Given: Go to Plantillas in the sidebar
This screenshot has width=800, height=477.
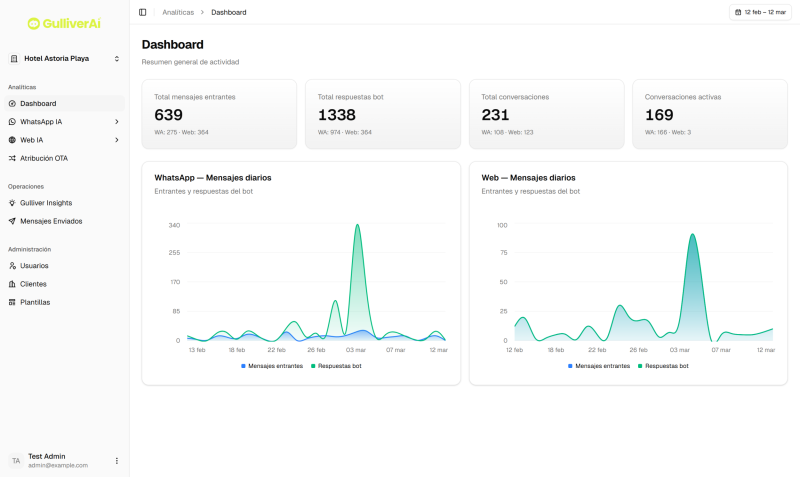Looking at the screenshot, I should click(35, 302).
